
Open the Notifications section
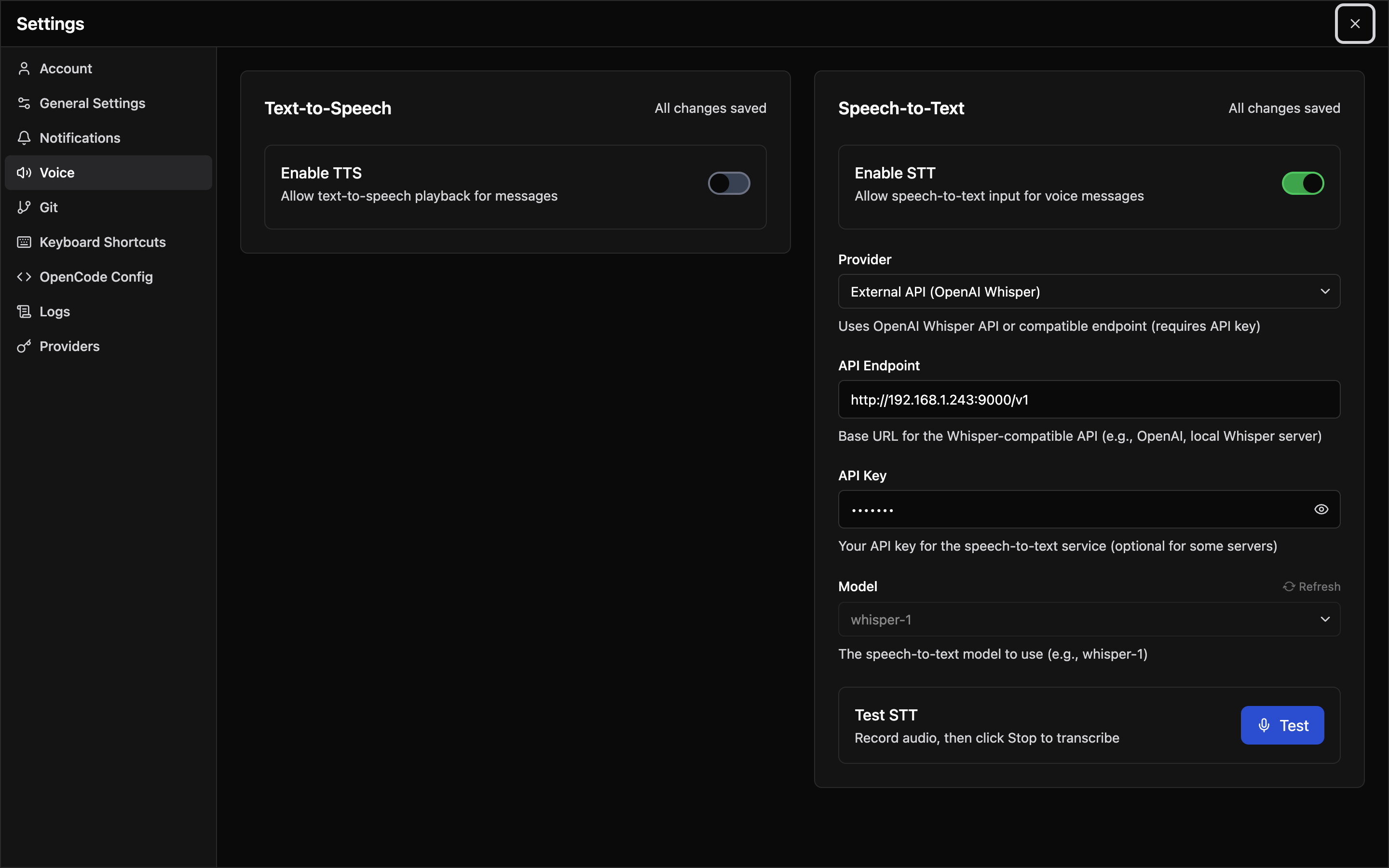(109, 138)
